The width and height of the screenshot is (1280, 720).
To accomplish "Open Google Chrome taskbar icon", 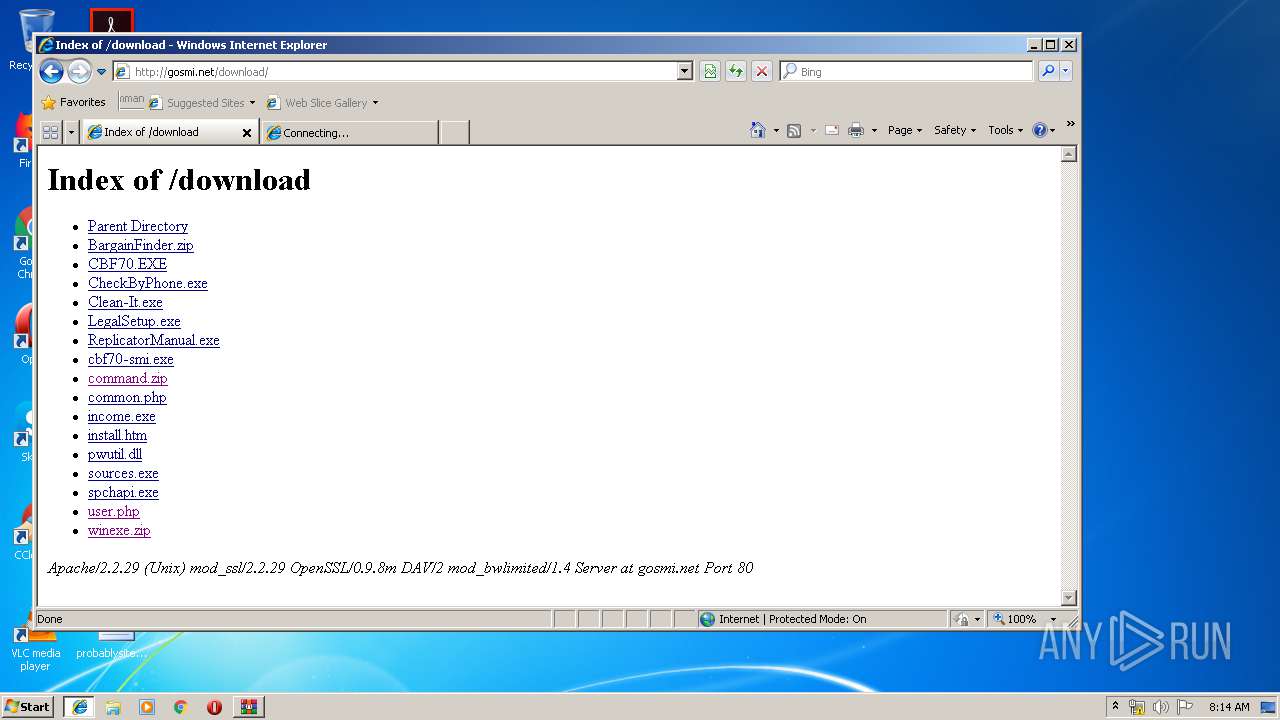I will tap(181, 707).
